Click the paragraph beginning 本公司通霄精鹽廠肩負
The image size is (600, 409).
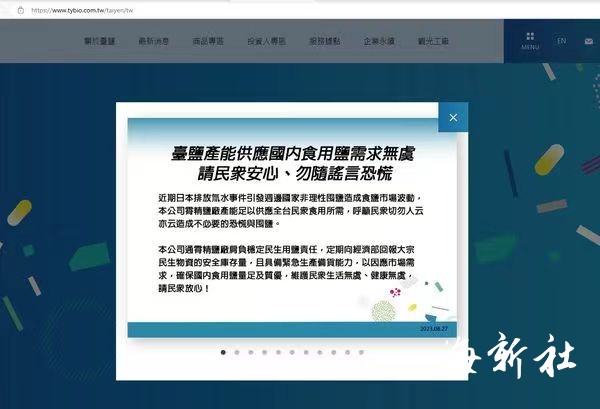click(286, 269)
